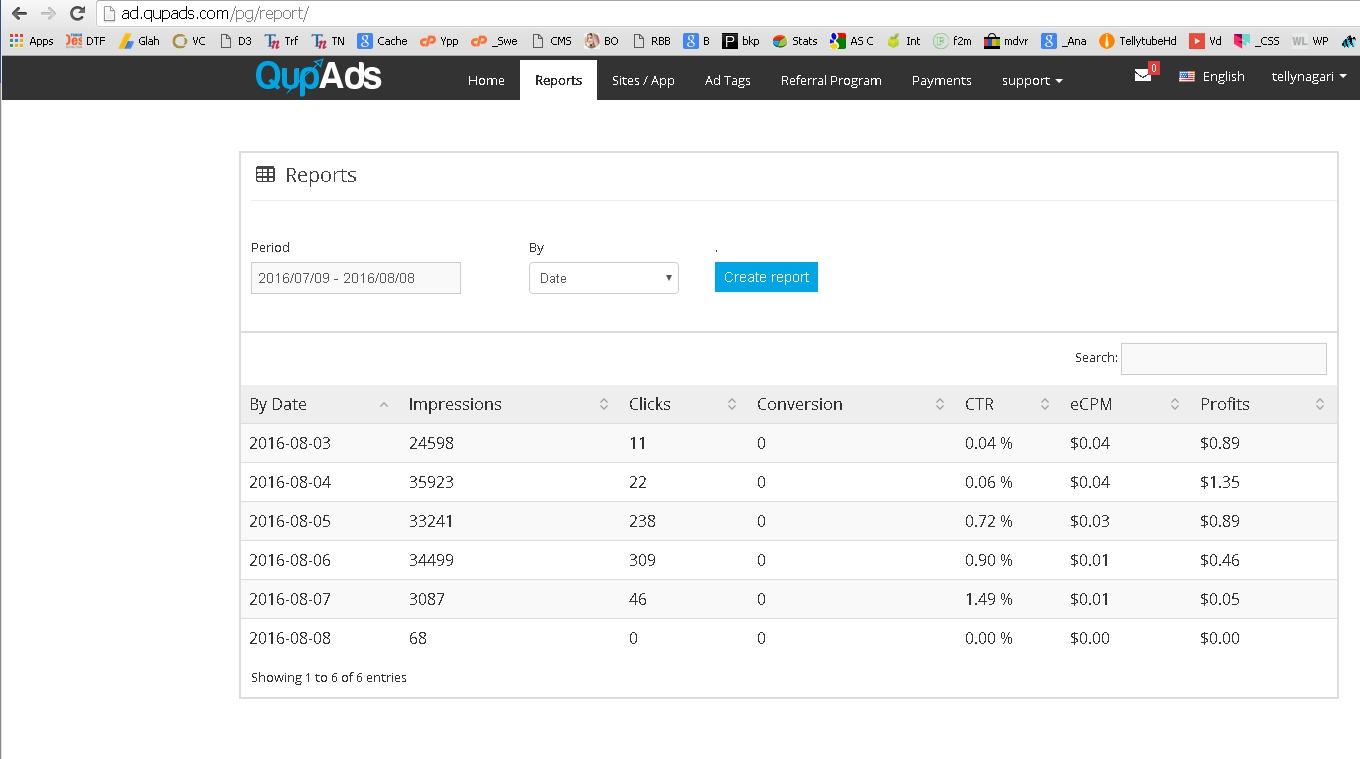Viewport: 1360px width, 759px height.
Task: Click the 2016-08-08 date cell
Action: 290,638
